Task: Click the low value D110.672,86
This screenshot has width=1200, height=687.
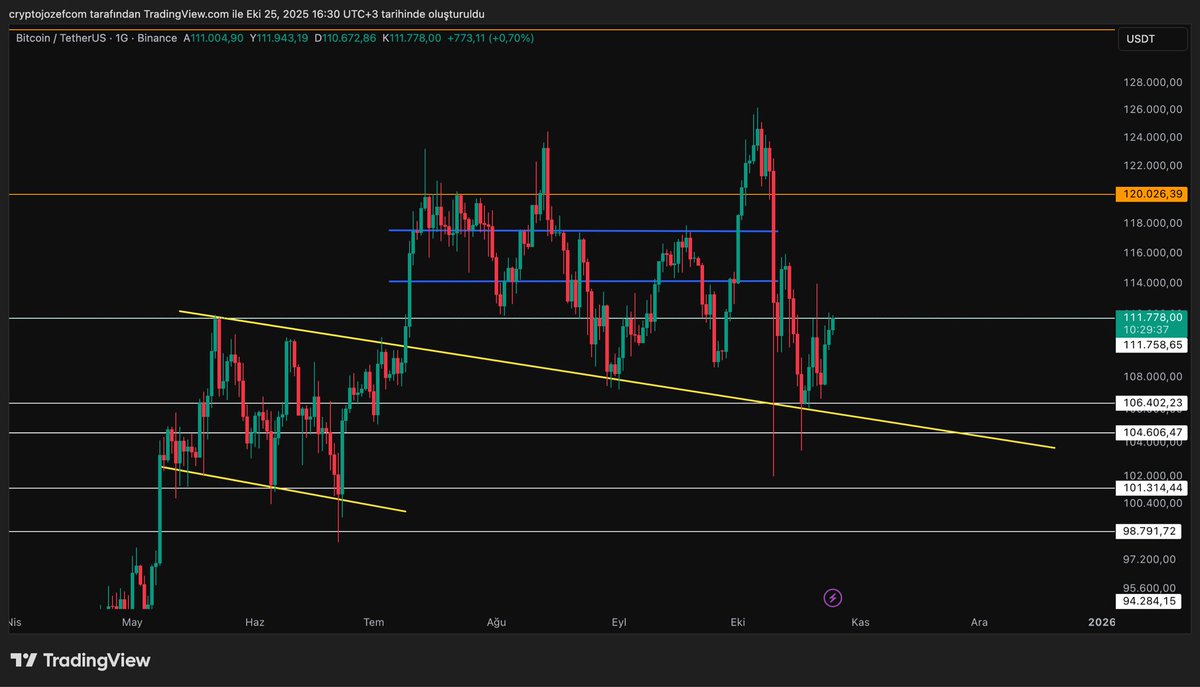Action: coord(346,38)
